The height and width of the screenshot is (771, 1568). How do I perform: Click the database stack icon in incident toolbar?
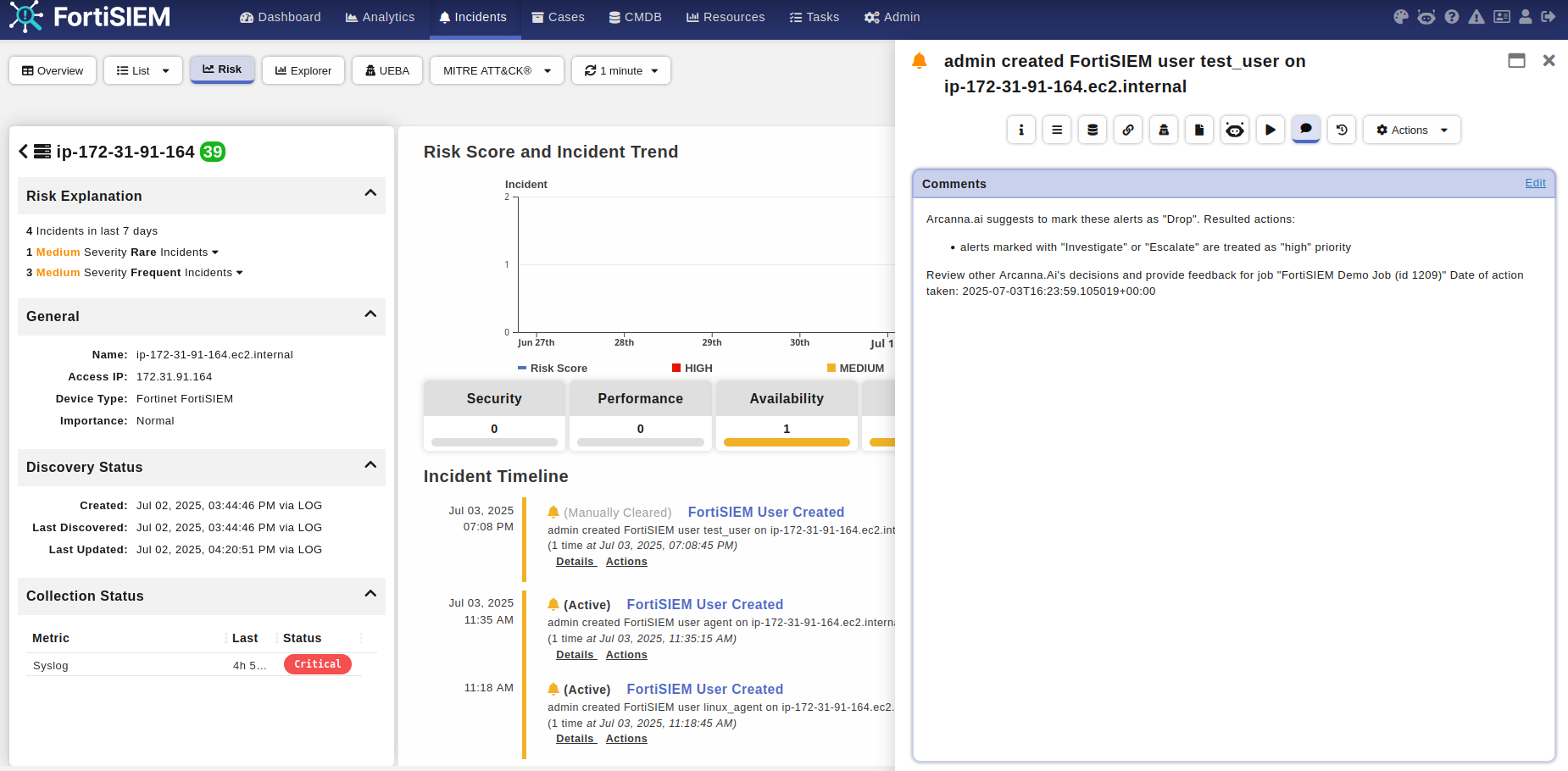(x=1093, y=130)
